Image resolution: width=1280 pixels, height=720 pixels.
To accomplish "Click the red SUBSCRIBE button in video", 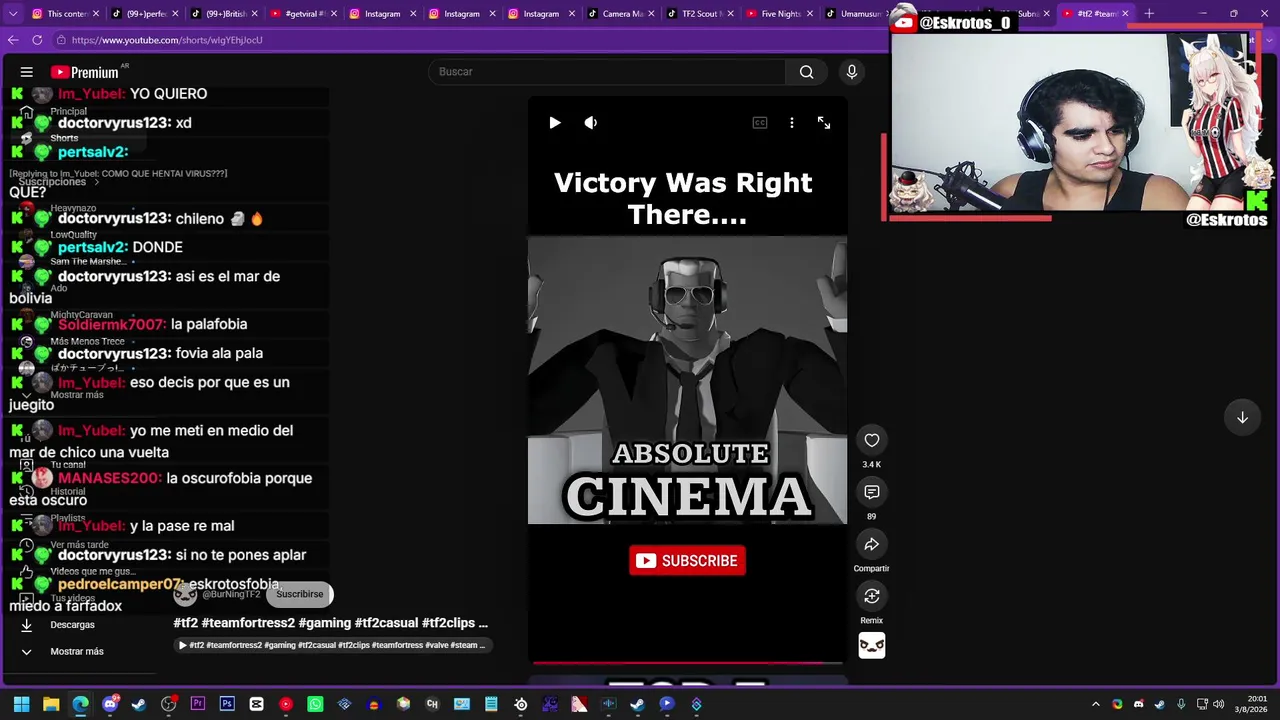I will (687, 561).
